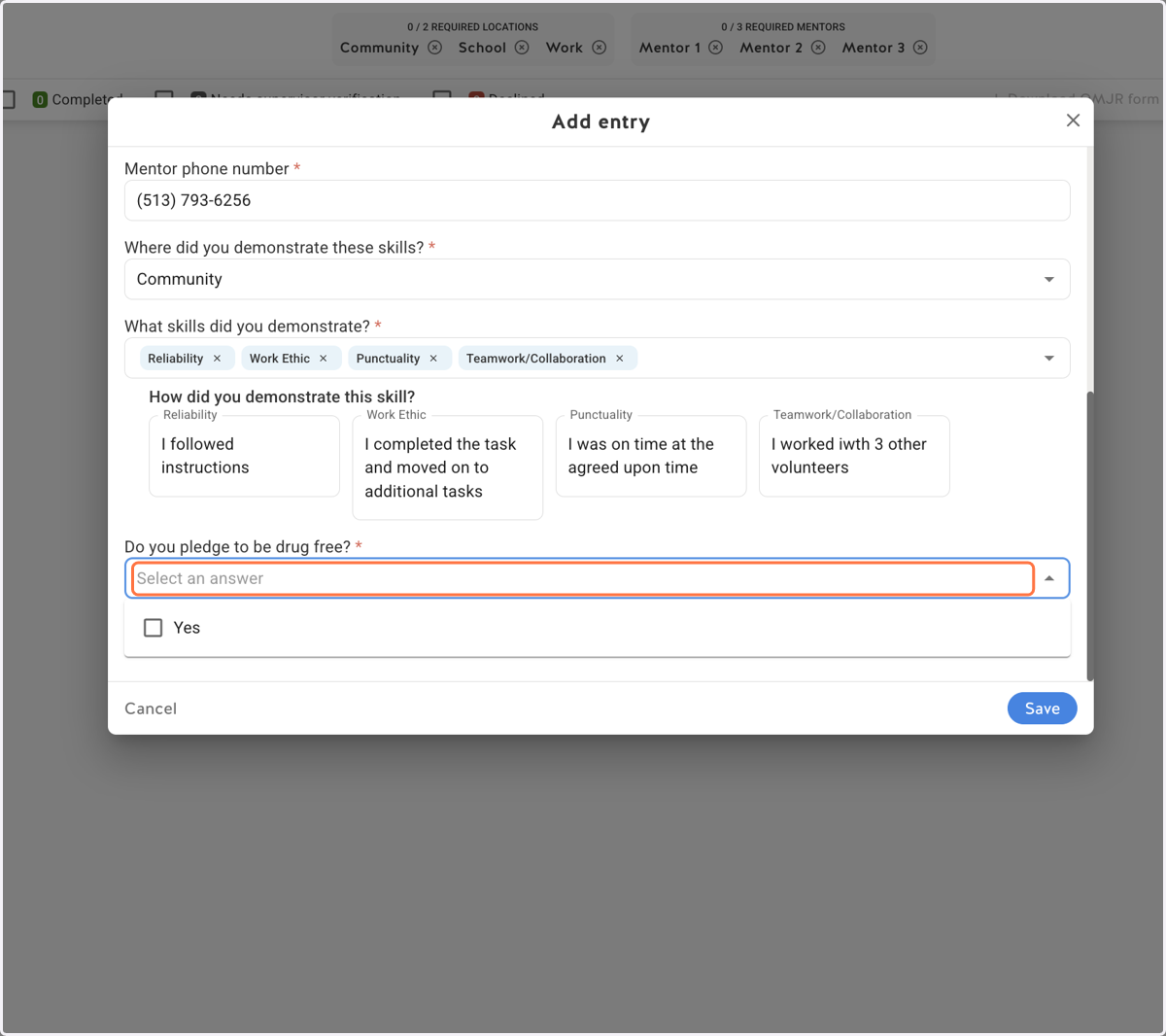The height and width of the screenshot is (1036, 1166).
Task: Click the Save button
Action: click(1043, 708)
